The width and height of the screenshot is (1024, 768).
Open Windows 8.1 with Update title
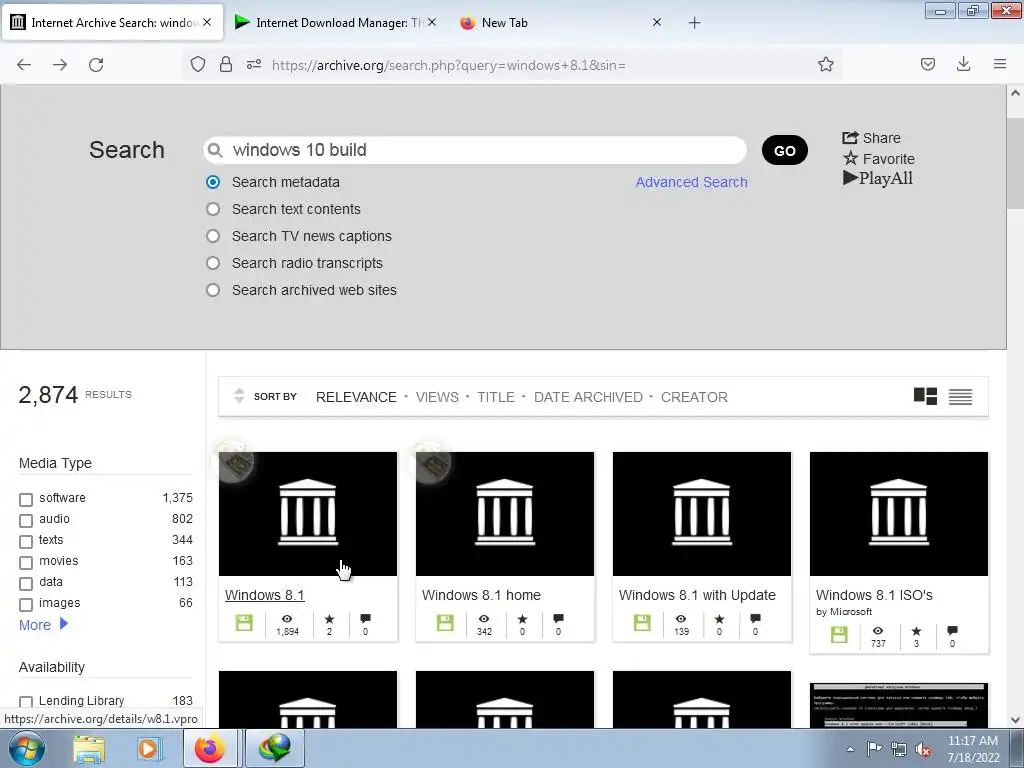[x=697, y=595]
